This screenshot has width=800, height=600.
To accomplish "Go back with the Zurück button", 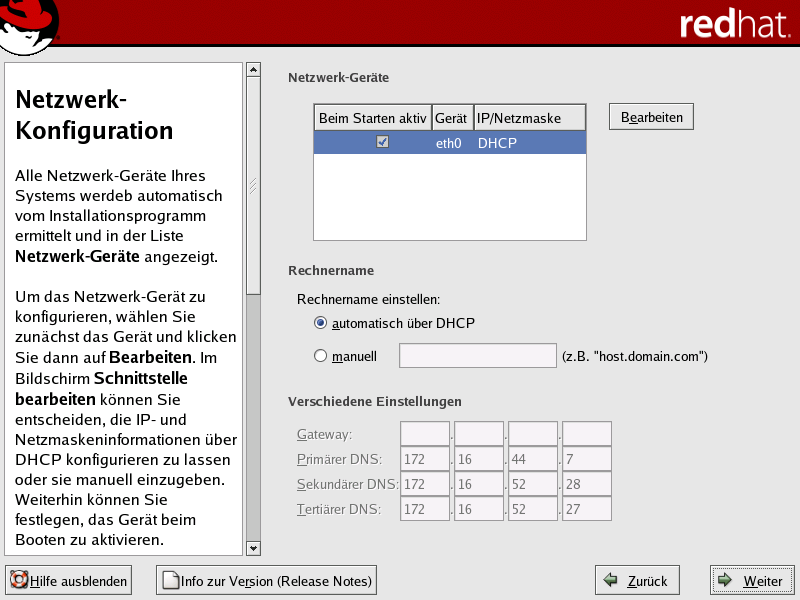I will tap(636, 580).
